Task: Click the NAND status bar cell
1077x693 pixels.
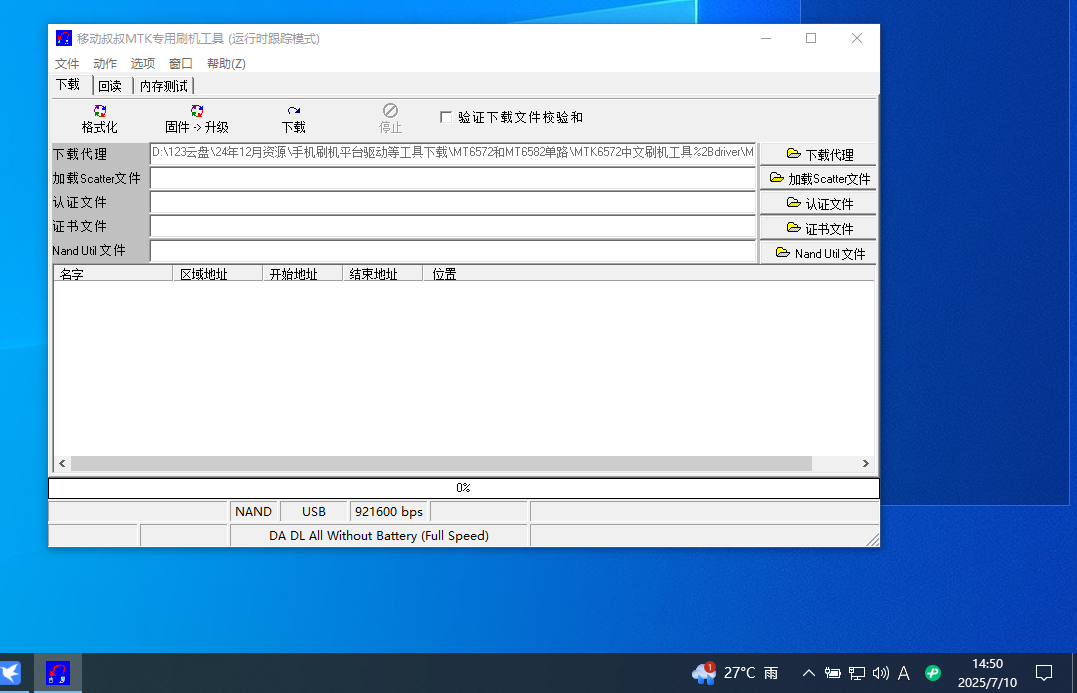Action: click(253, 512)
